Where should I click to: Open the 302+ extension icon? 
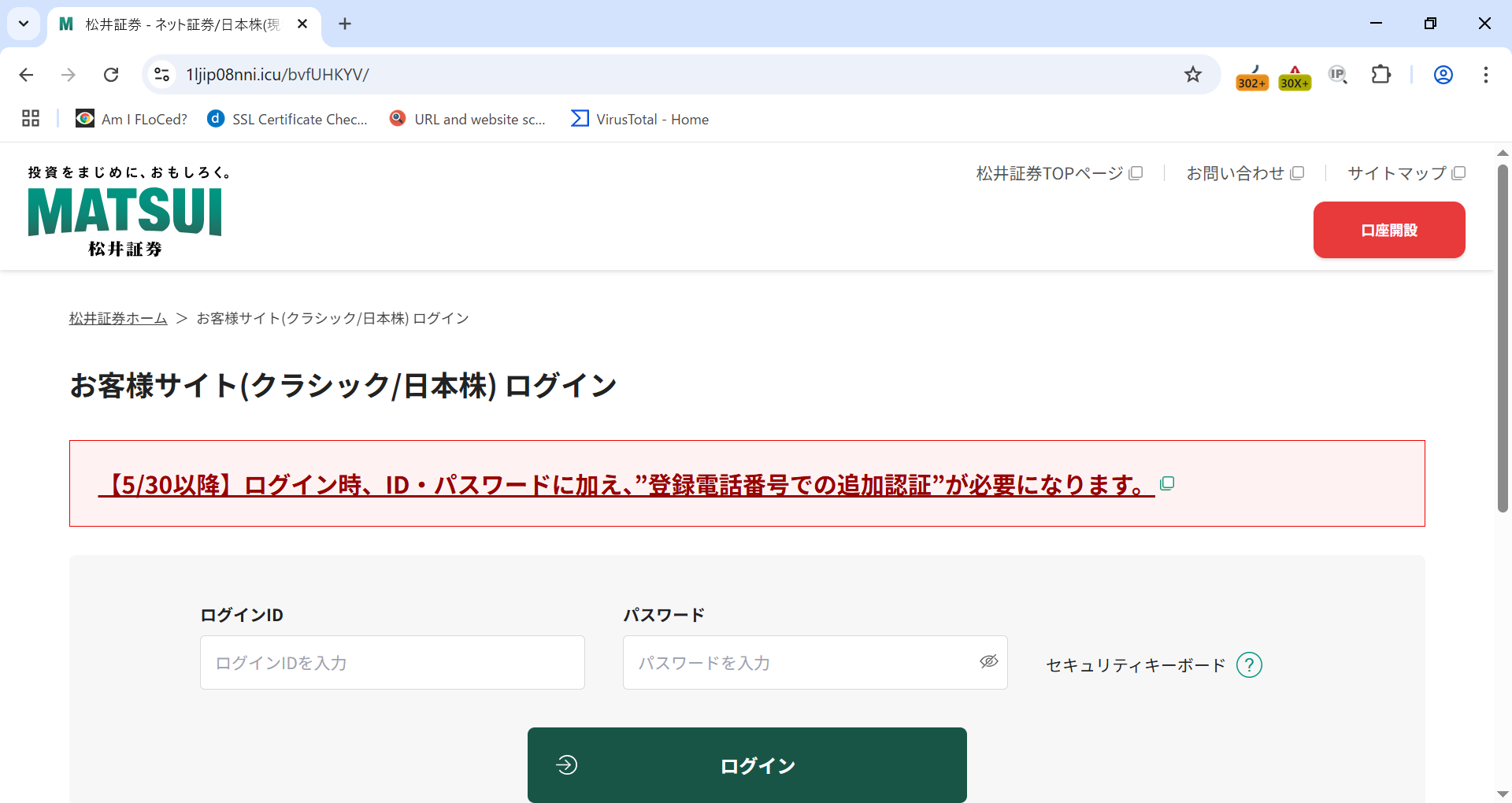[1252, 77]
